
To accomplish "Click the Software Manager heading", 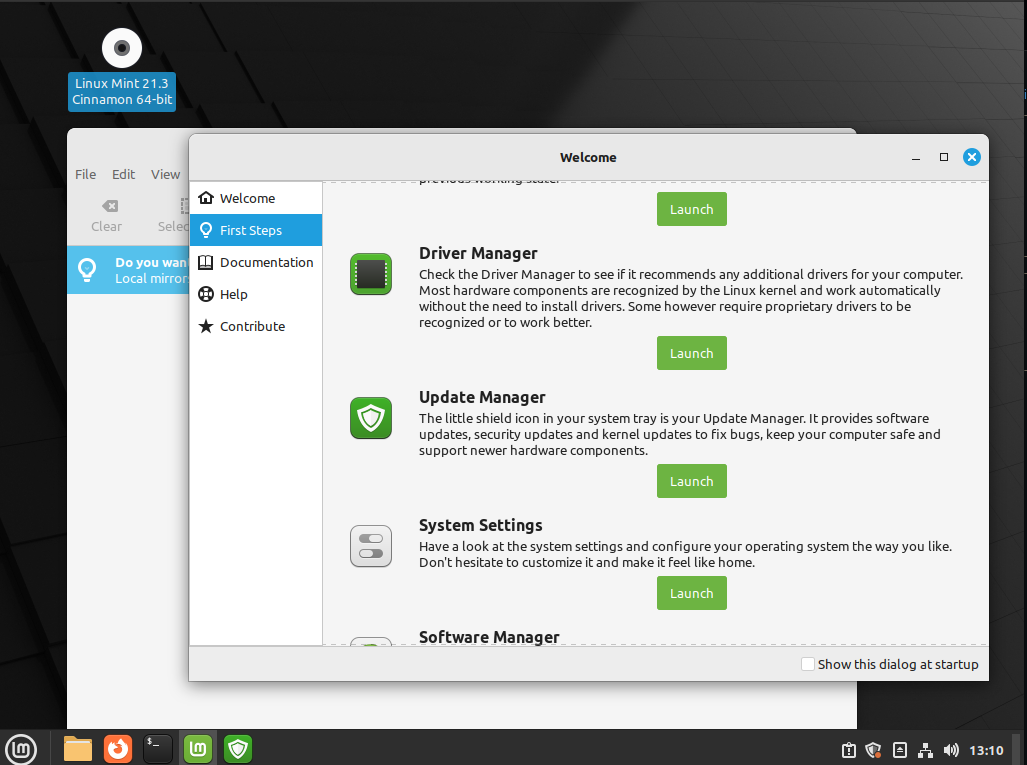I will [489, 637].
